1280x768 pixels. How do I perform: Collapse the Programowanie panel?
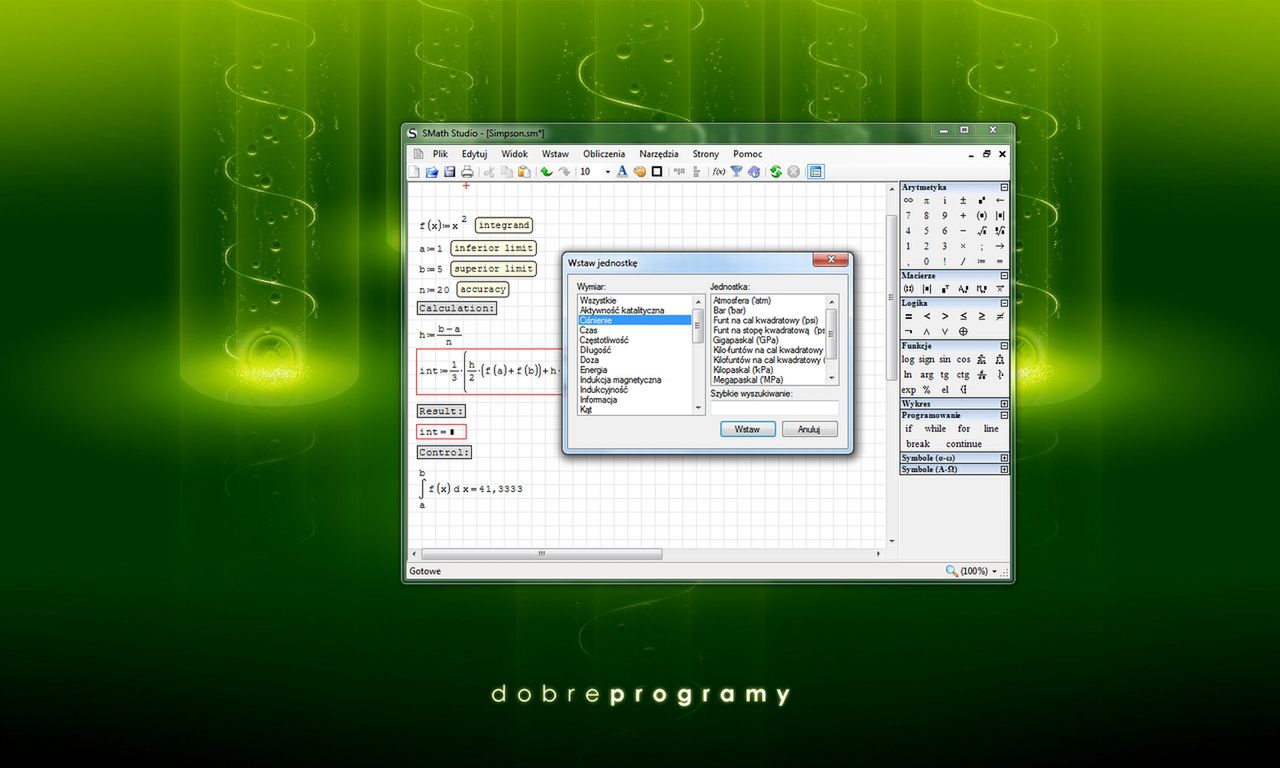tap(1004, 415)
